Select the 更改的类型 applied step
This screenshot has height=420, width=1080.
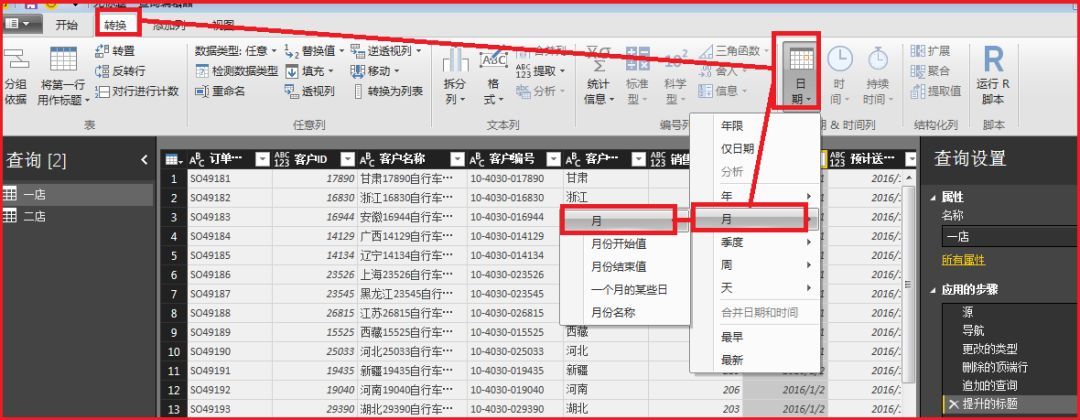[990, 349]
